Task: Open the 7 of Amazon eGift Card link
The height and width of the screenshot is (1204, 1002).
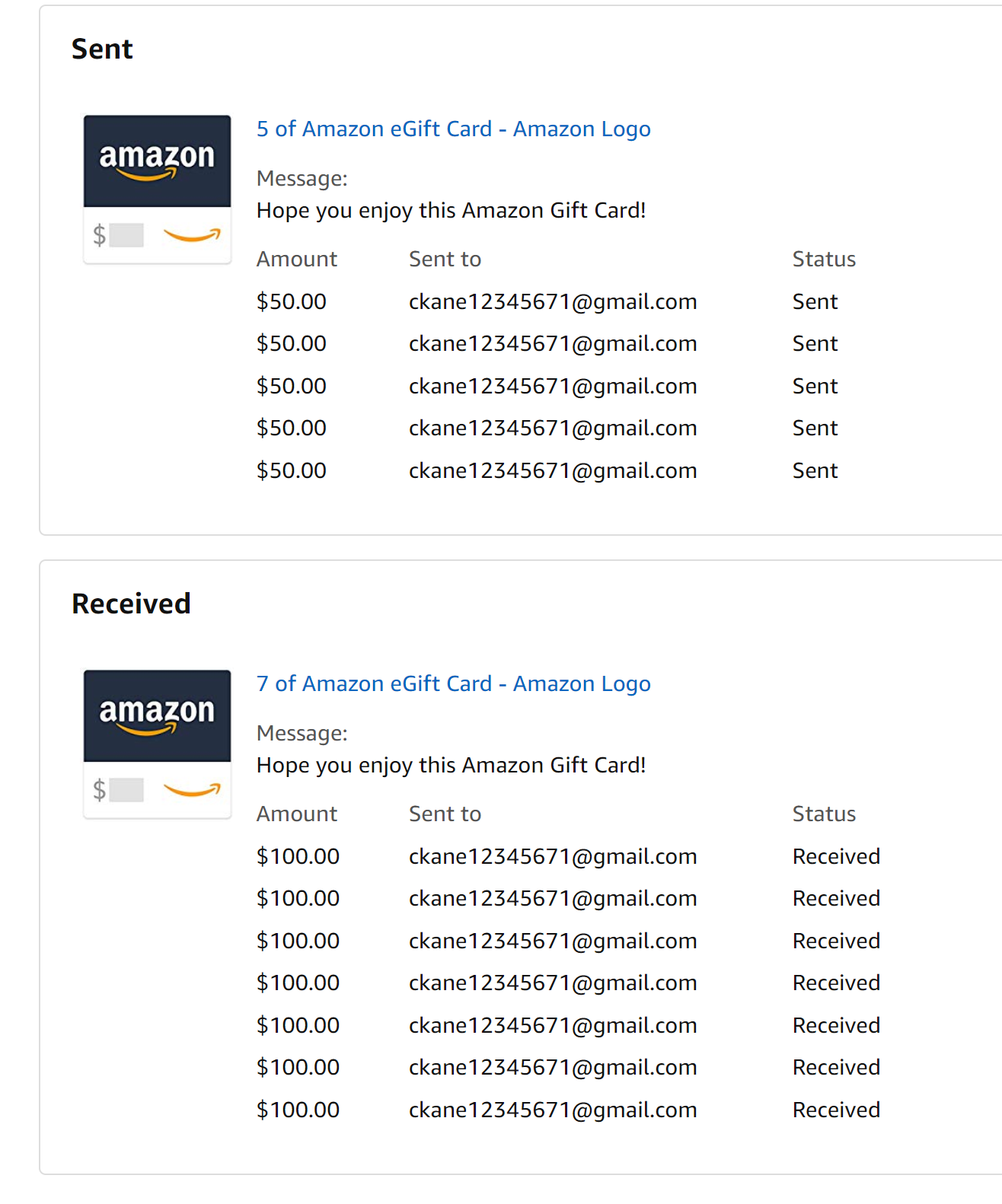Action: [x=453, y=684]
